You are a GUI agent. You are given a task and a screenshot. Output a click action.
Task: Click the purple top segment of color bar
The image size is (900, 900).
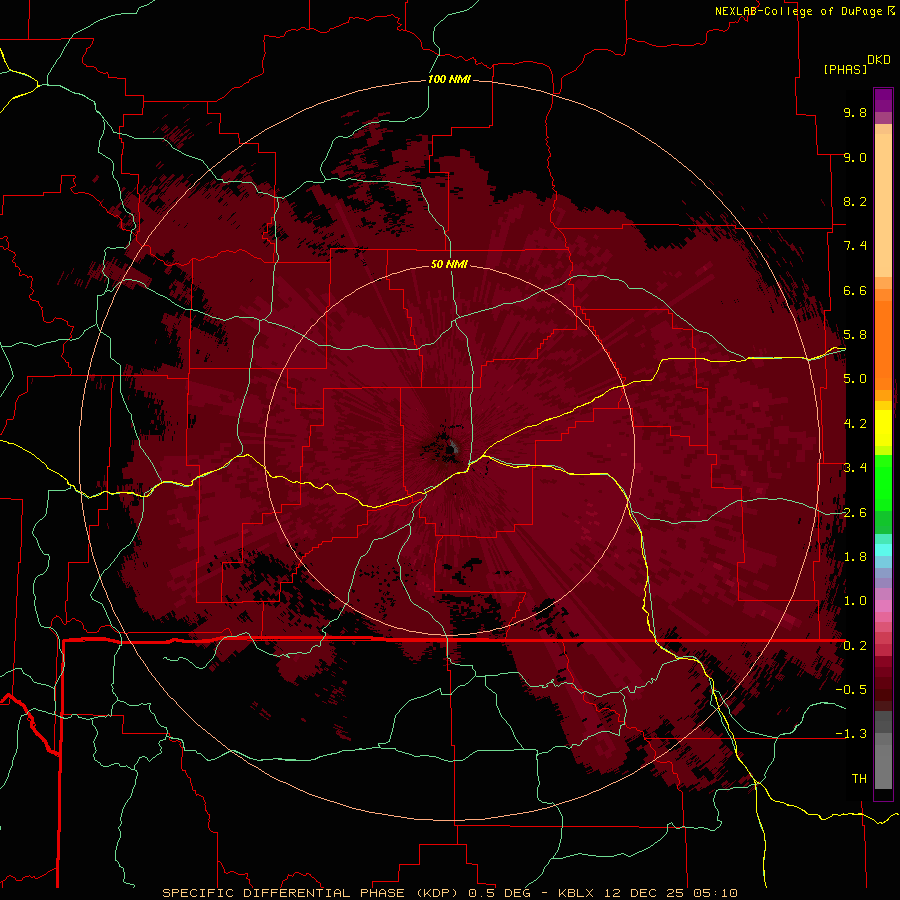point(883,100)
